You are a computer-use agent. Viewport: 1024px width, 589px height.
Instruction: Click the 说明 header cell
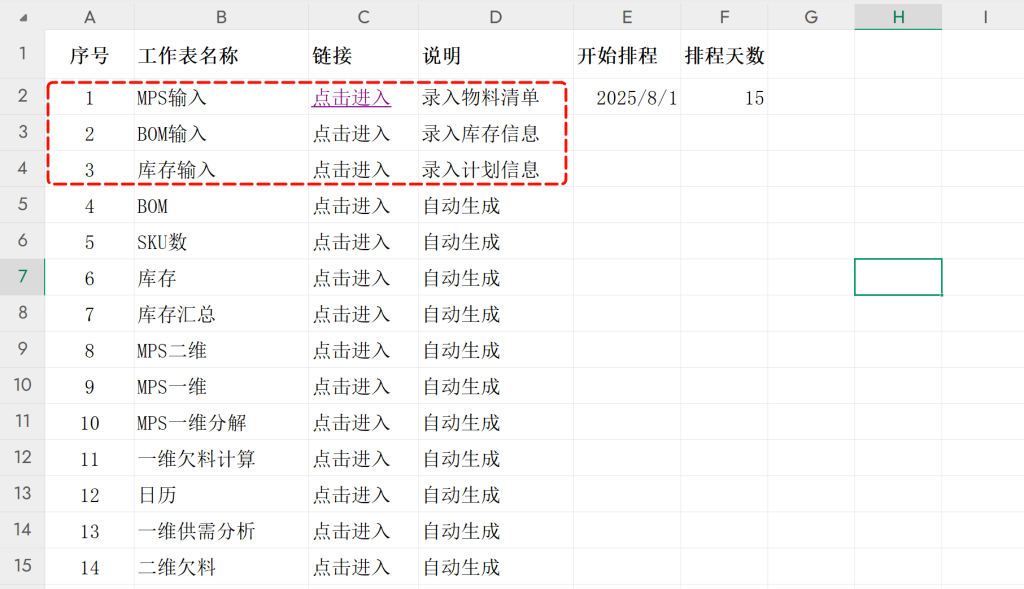496,55
